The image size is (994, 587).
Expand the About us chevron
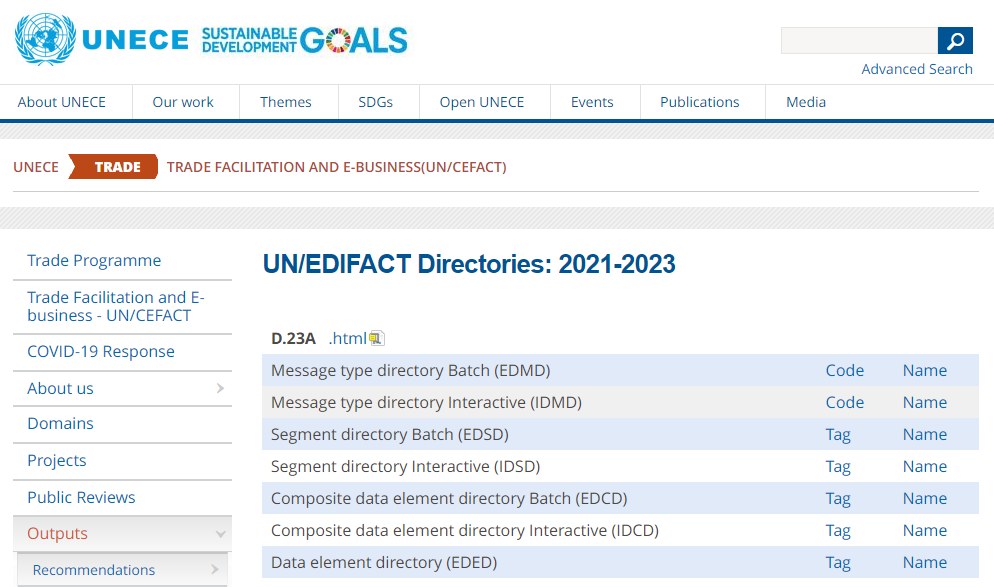[x=220, y=388]
